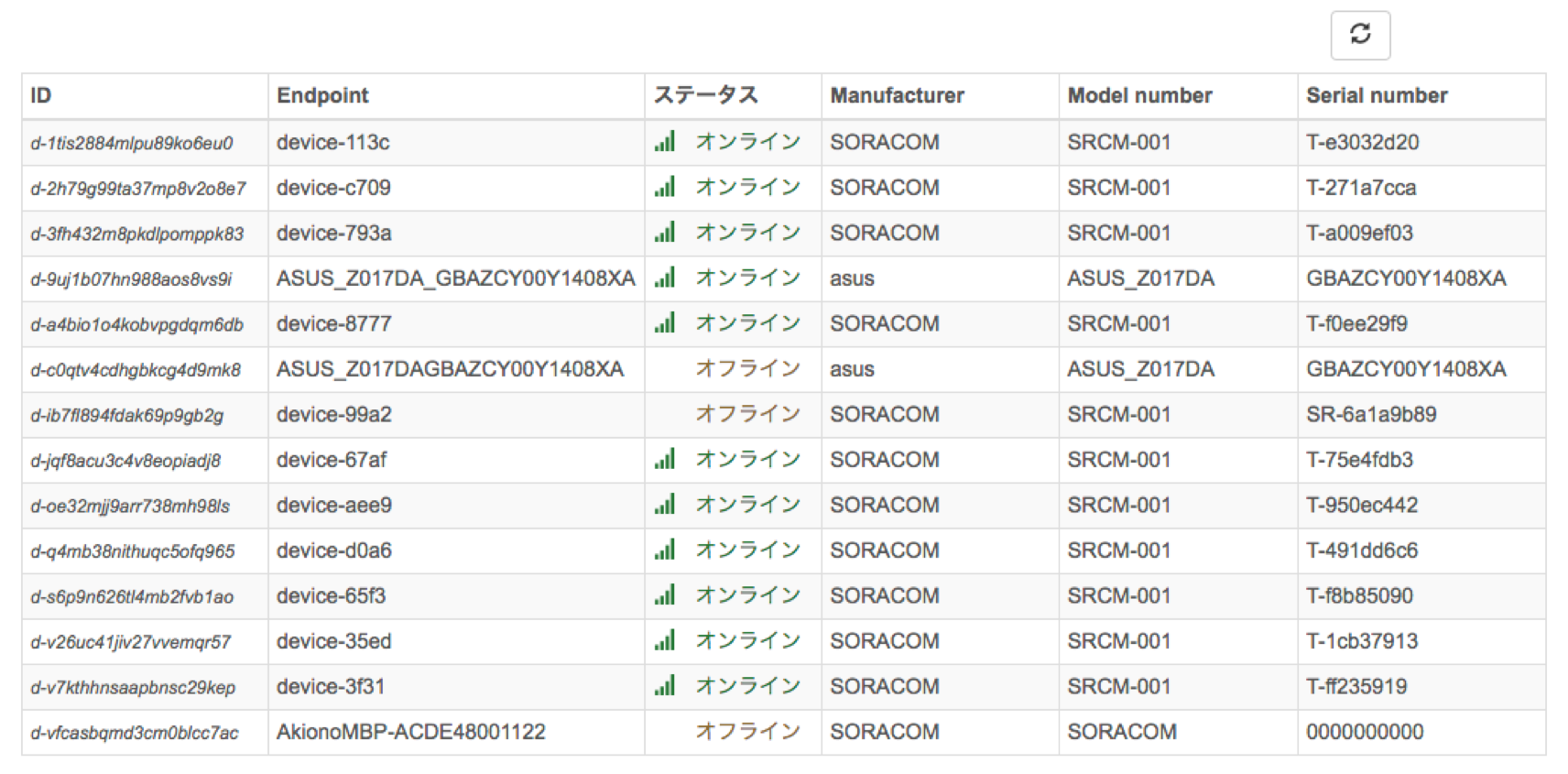Click signal bars icon for device-8777

[x=665, y=322]
